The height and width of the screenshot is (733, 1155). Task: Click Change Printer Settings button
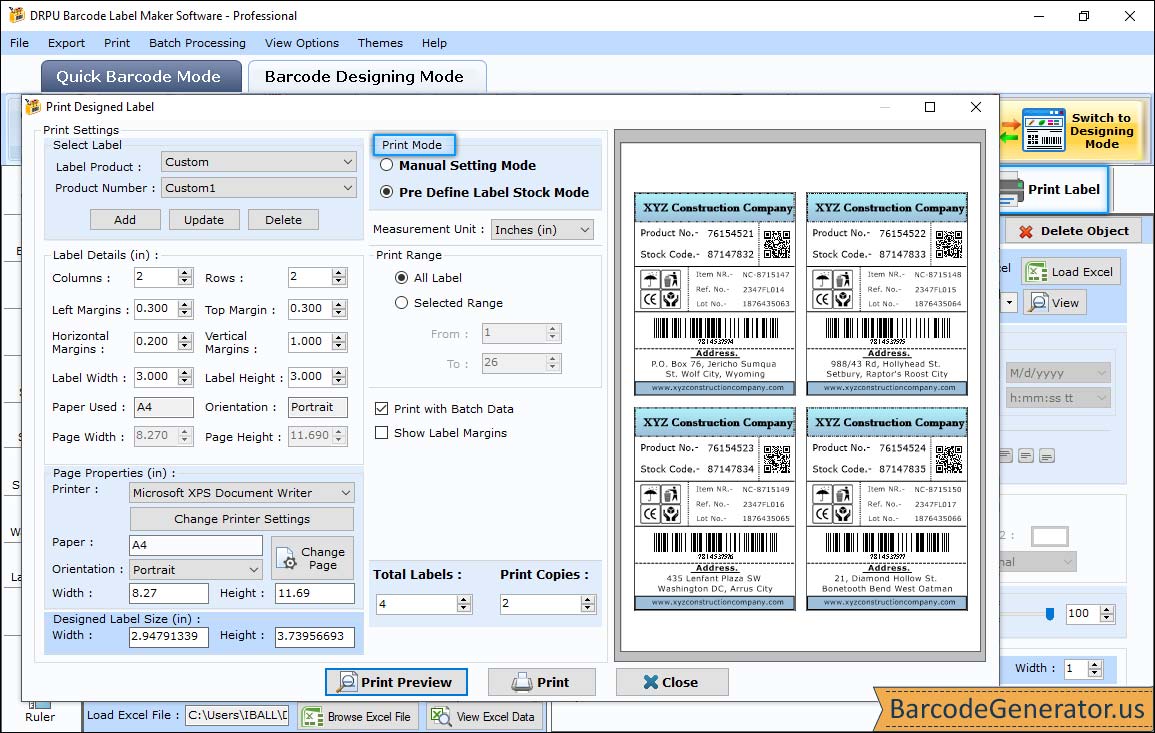(242, 519)
